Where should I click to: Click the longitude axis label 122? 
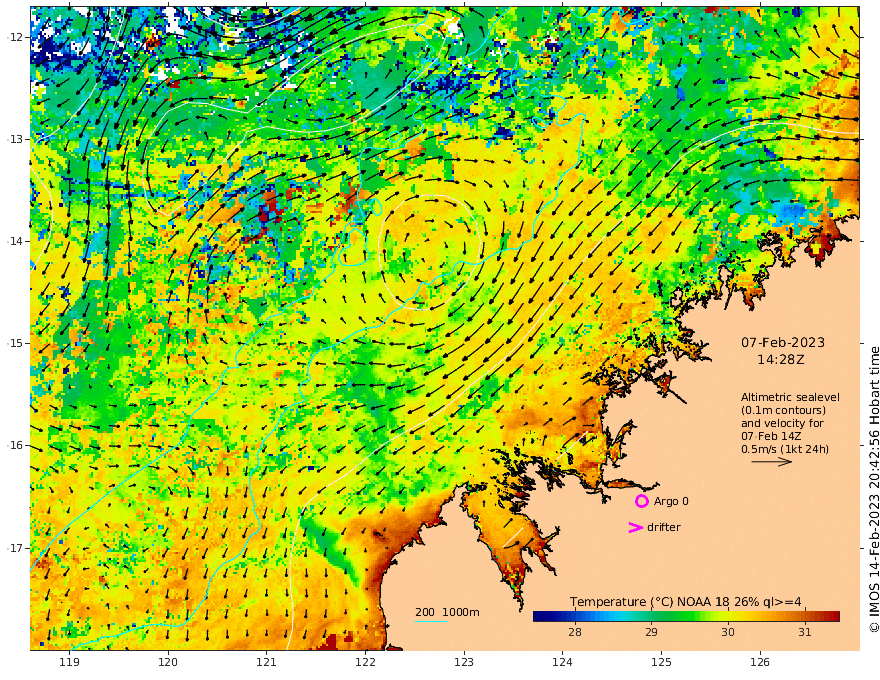(x=365, y=663)
